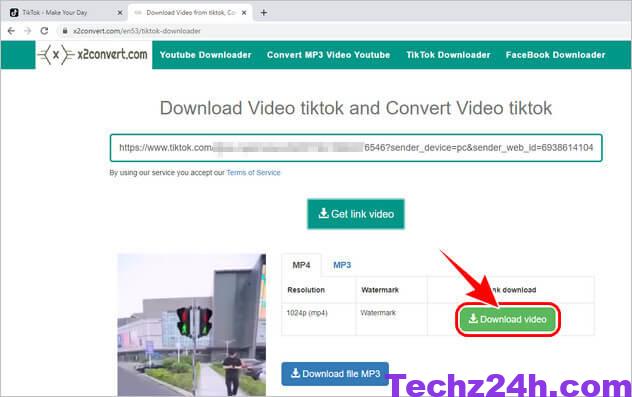Image resolution: width=632 pixels, height=397 pixels.
Task: Click the TikTok URL input field
Action: point(356,148)
